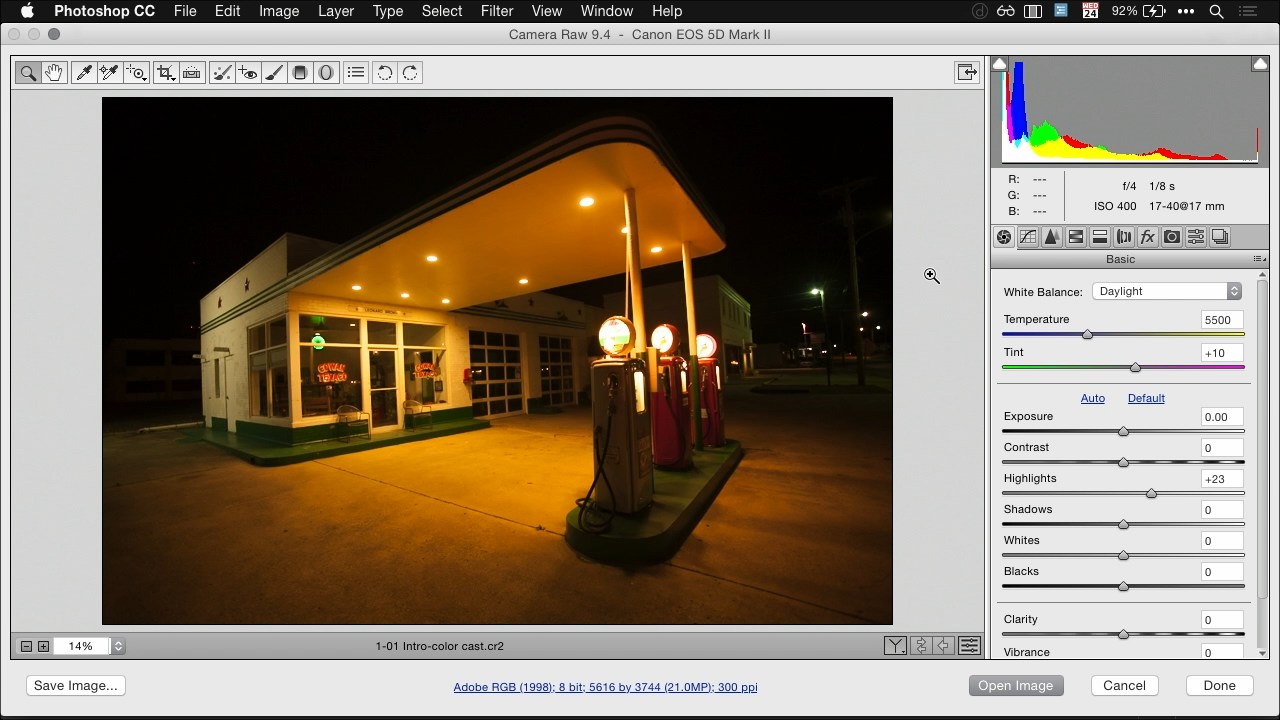The image size is (1280, 720).
Task: Open the Basic panel tab
Action: tap(1004, 237)
